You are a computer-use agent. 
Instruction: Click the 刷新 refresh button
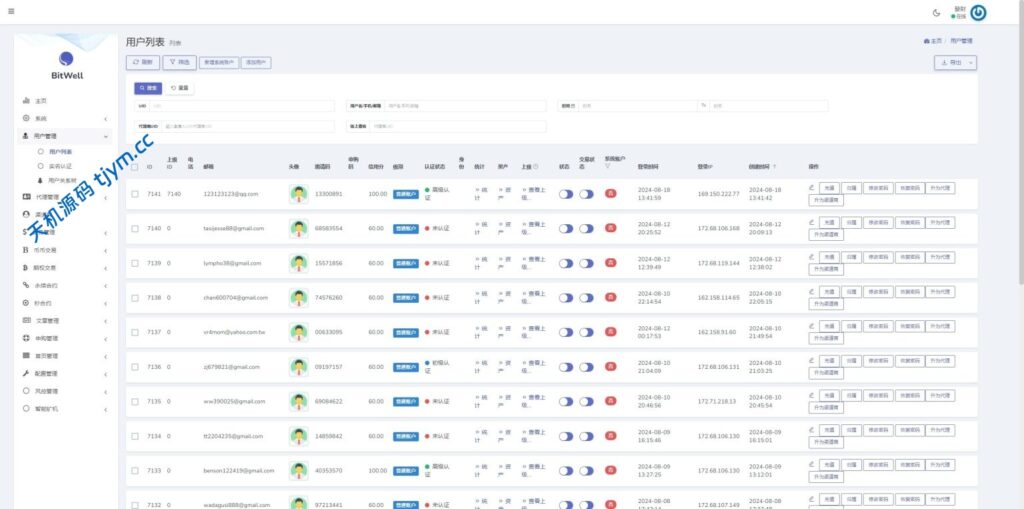pyautogui.click(x=142, y=62)
